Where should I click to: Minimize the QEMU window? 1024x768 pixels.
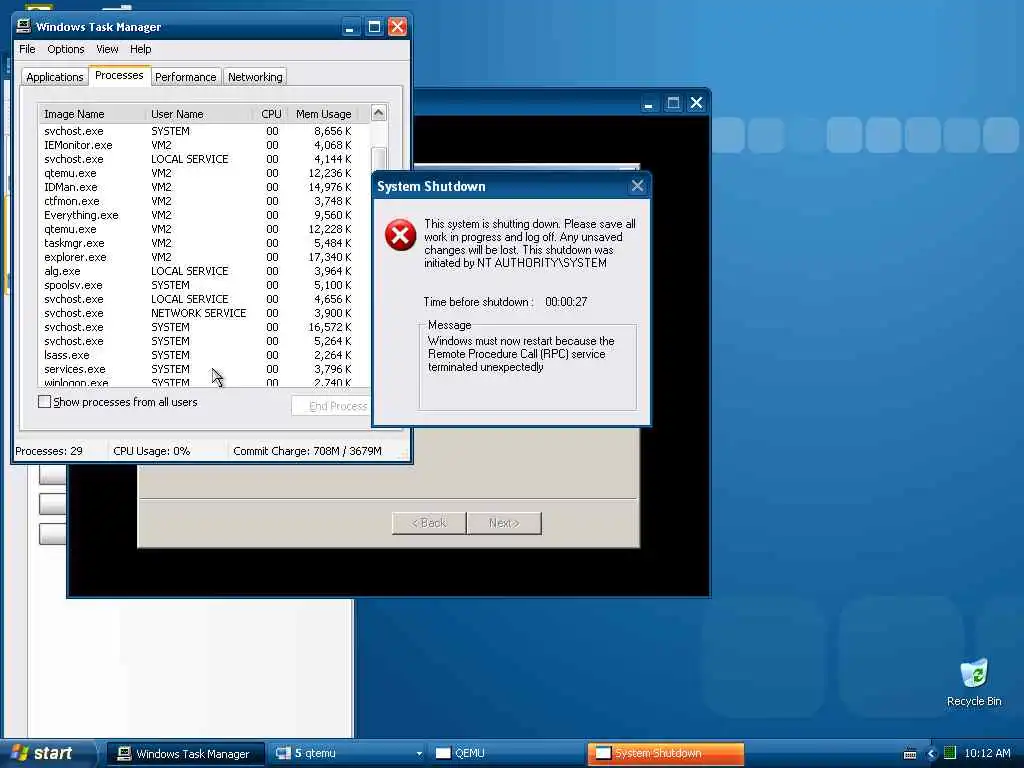click(648, 103)
